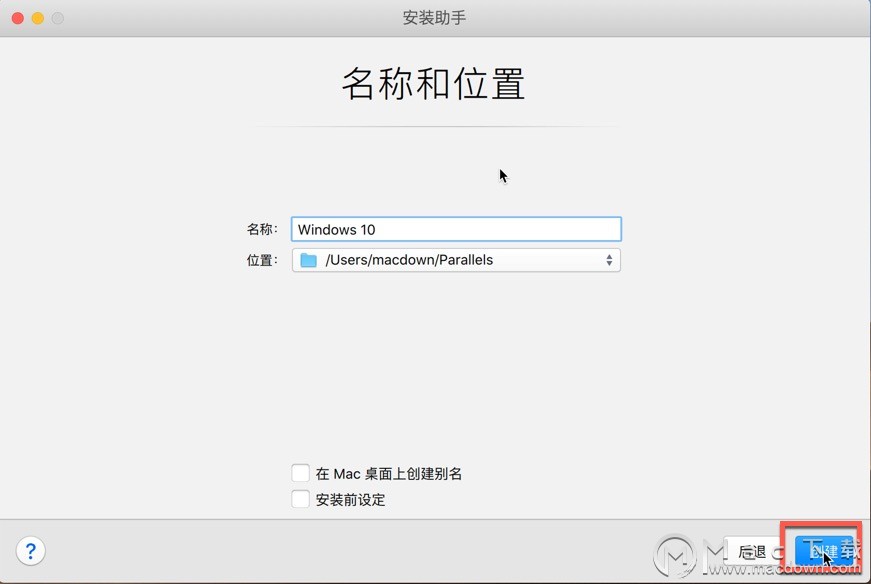Screen dimensions: 871x584
Task: Click the 名称: label
Action: tap(262, 229)
